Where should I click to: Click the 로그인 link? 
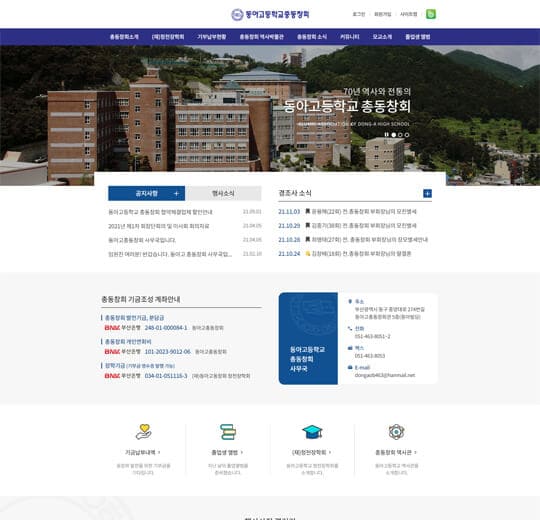coord(359,14)
